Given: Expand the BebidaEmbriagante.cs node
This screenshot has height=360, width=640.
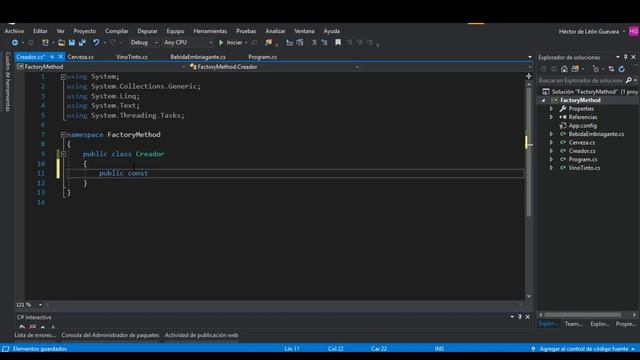Looking at the screenshot, I should (x=551, y=134).
